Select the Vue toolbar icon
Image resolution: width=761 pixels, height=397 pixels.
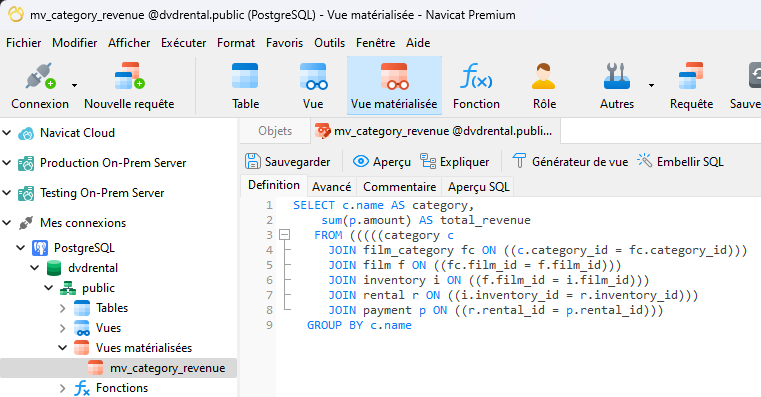coord(313,76)
